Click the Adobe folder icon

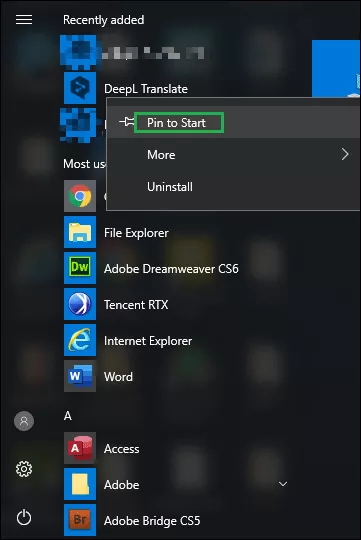(x=80, y=484)
